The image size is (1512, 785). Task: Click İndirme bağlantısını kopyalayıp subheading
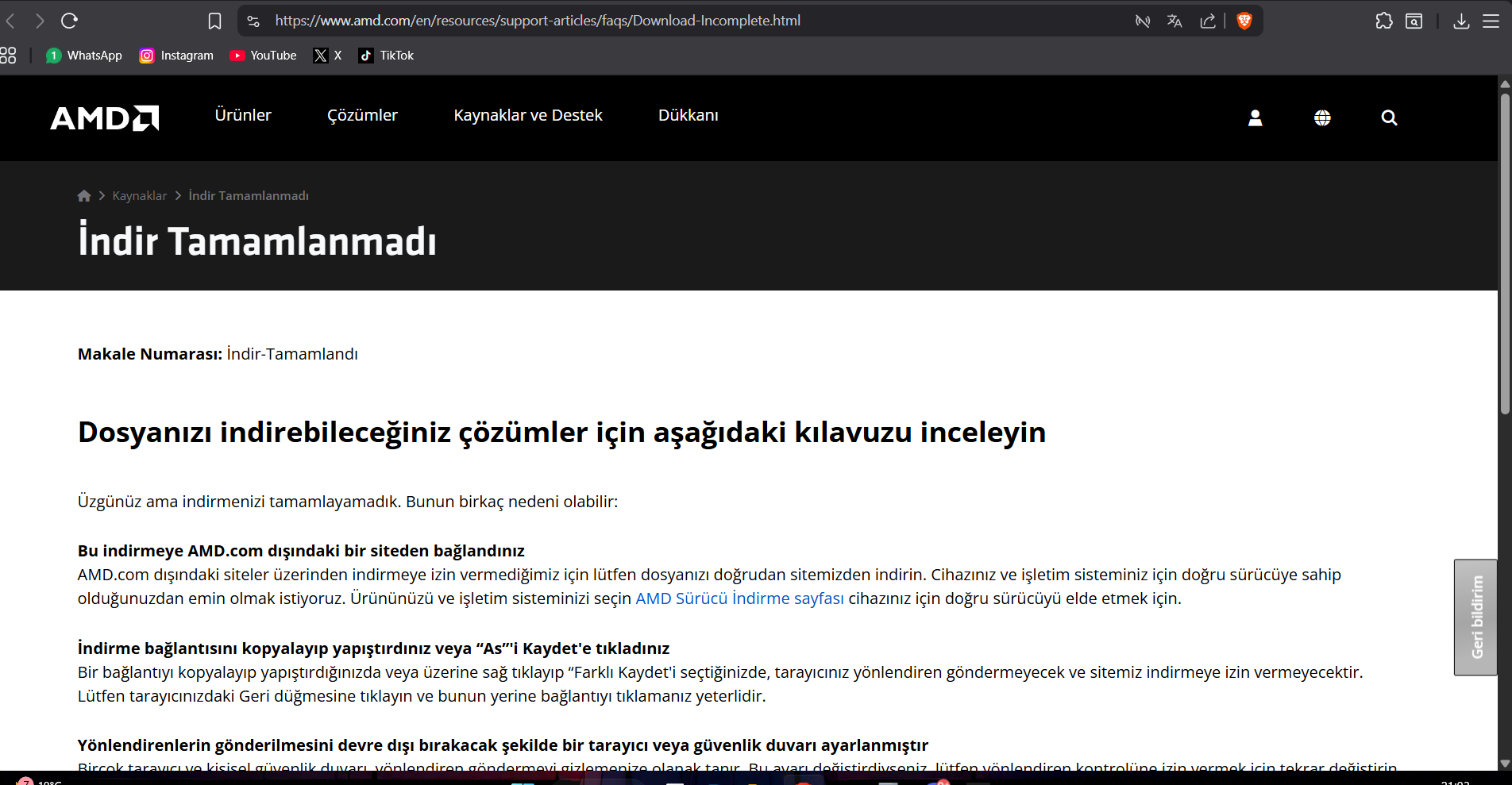click(373, 648)
